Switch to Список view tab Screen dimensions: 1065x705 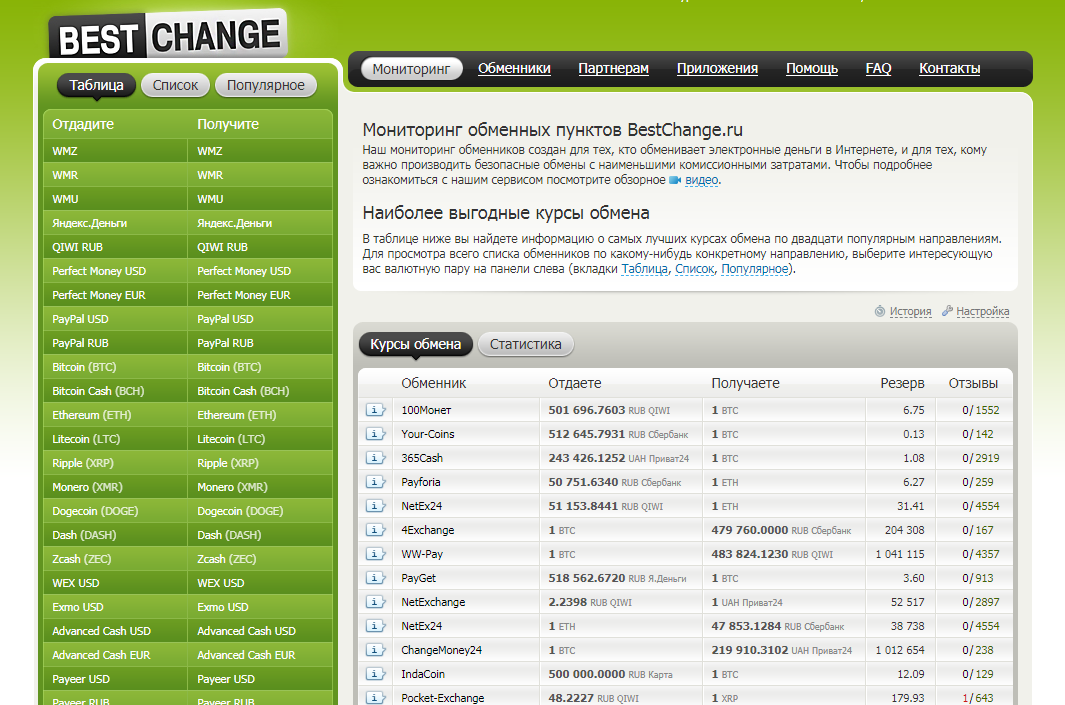pyautogui.click(x=176, y=85)
